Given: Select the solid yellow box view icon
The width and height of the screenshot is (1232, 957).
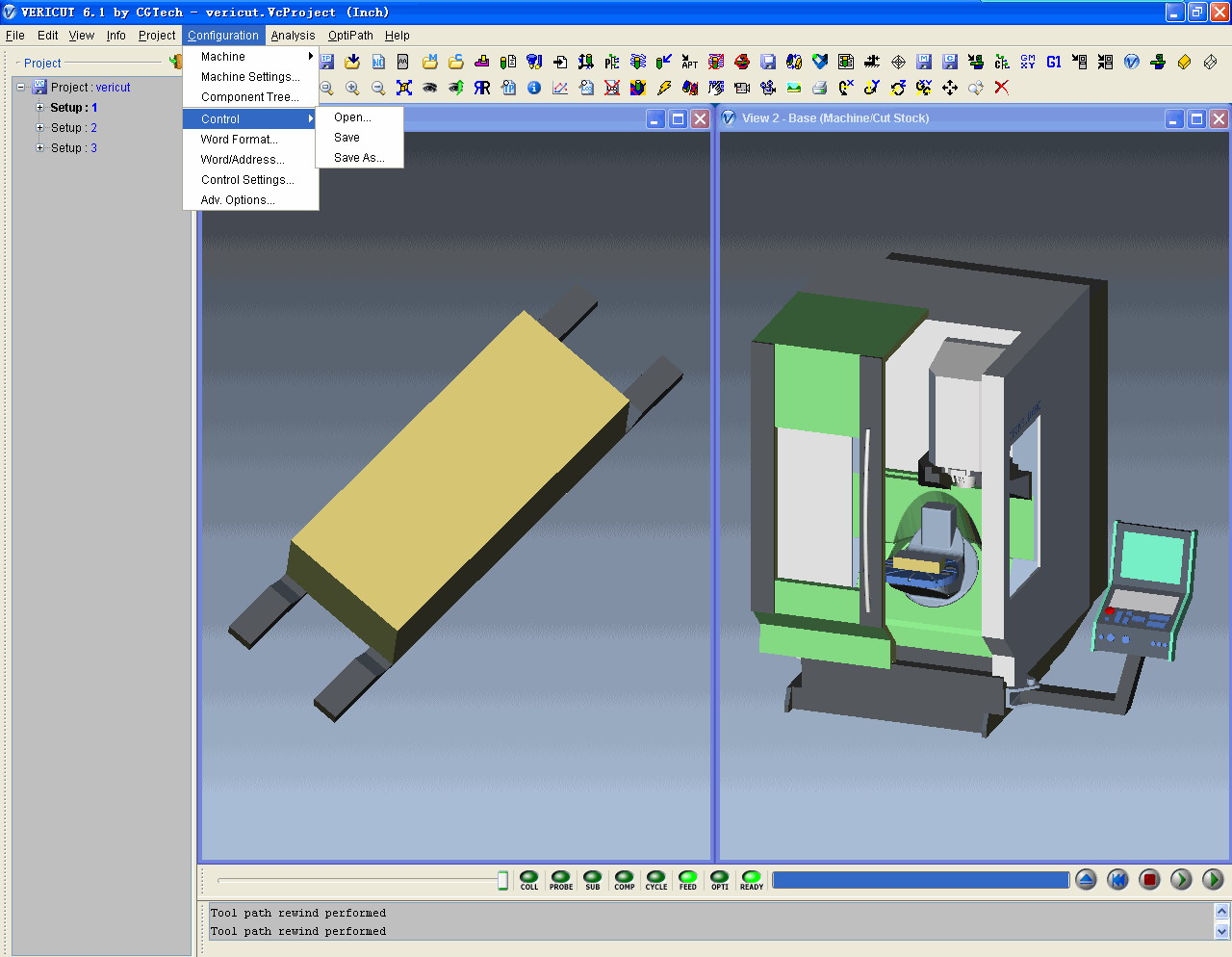Looking at the screenshot, I should click(1184, 62).
